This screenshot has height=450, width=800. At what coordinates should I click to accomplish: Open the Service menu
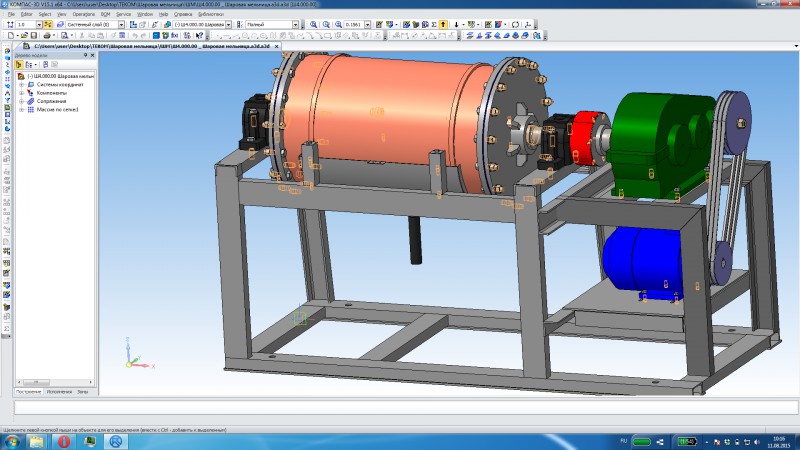point(123,14)
